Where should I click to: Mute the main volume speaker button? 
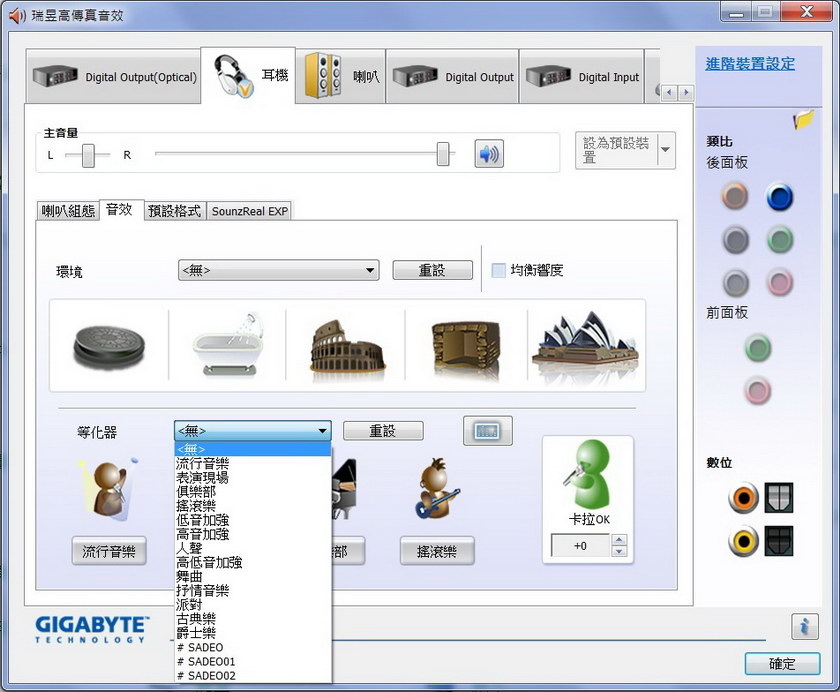[489, 154]
